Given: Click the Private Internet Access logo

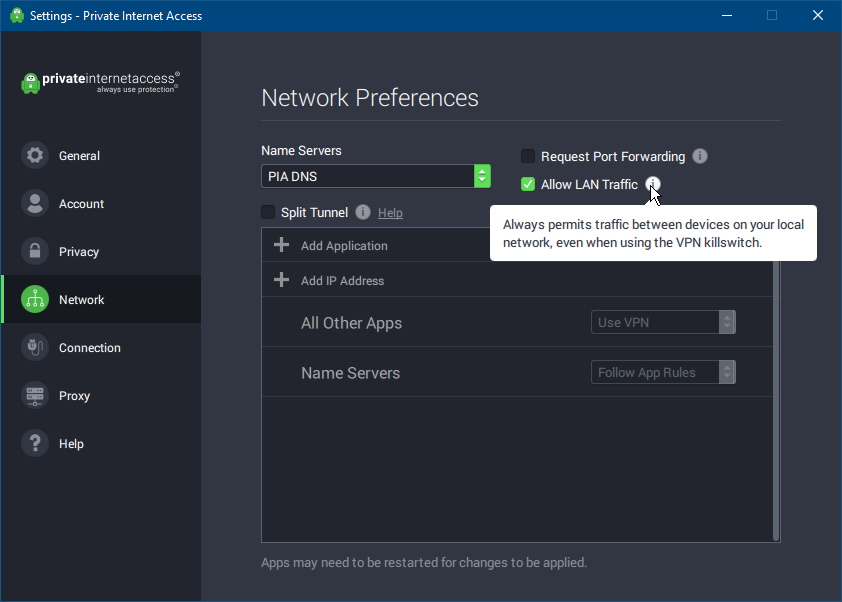Looking at the screenshot, I should [x=100, y=83].
